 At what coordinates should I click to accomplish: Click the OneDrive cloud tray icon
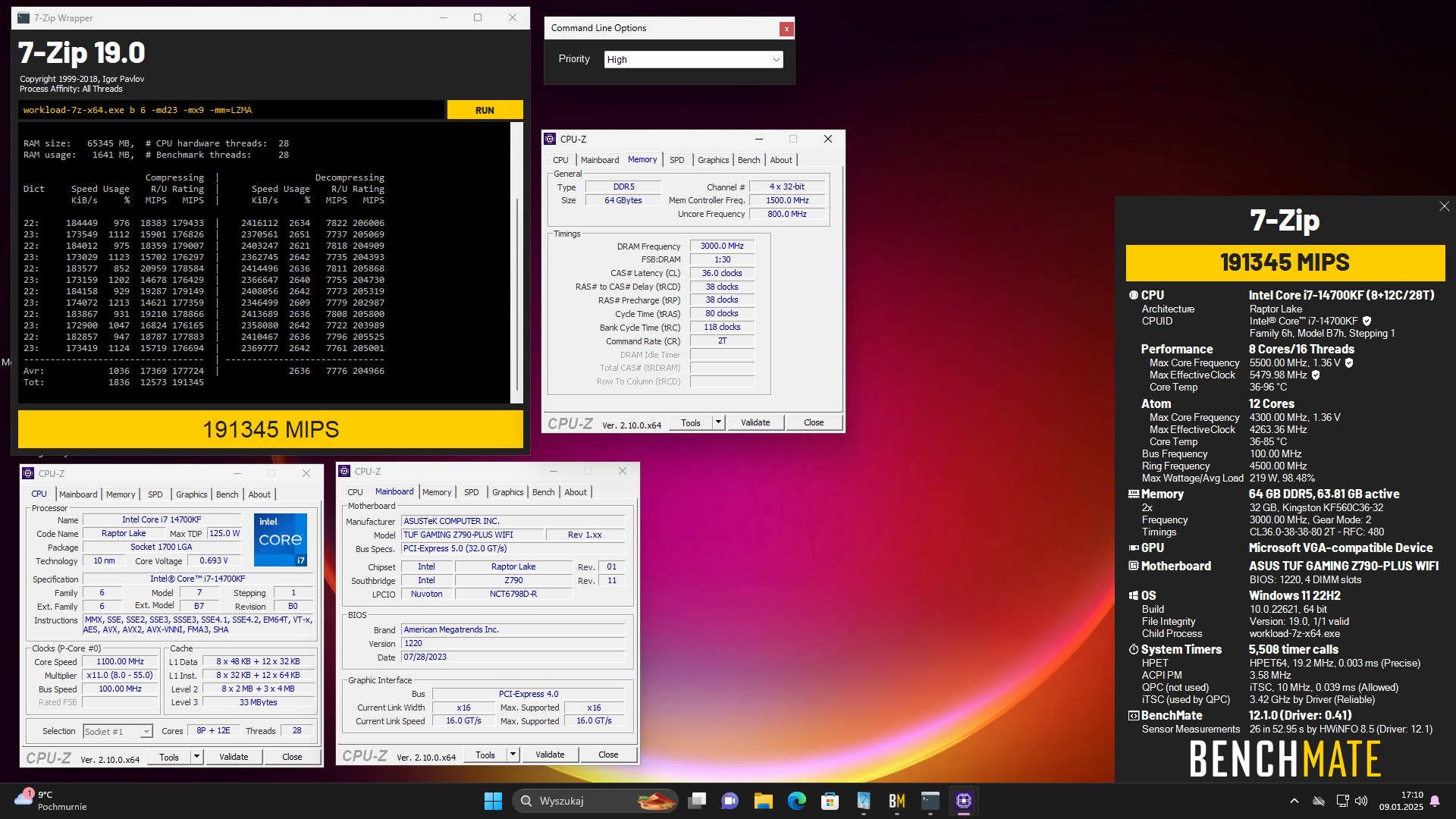1319,801
